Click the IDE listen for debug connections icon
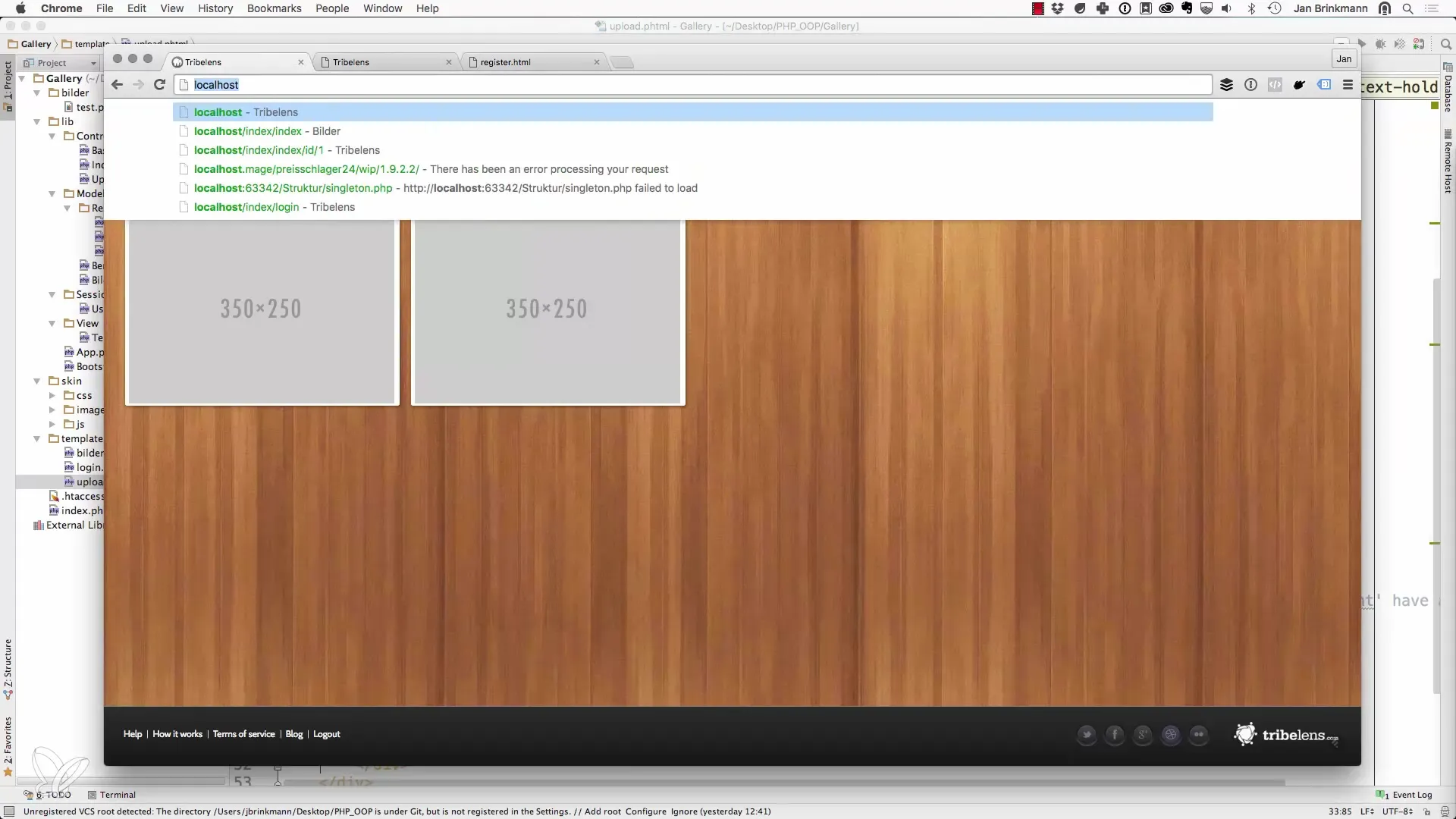The width and height of the screenshot is (1456, 819). tap(1419, 44)
